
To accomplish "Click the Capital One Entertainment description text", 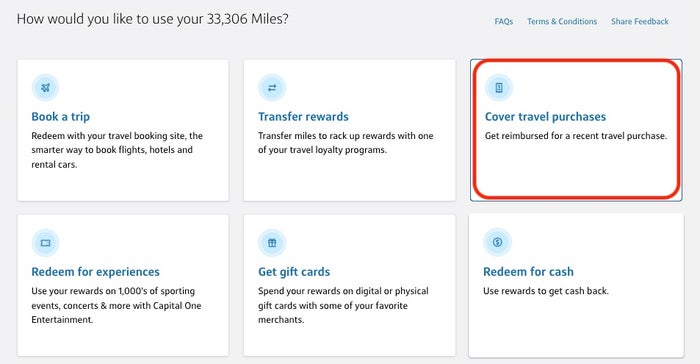I will point(117,305).
